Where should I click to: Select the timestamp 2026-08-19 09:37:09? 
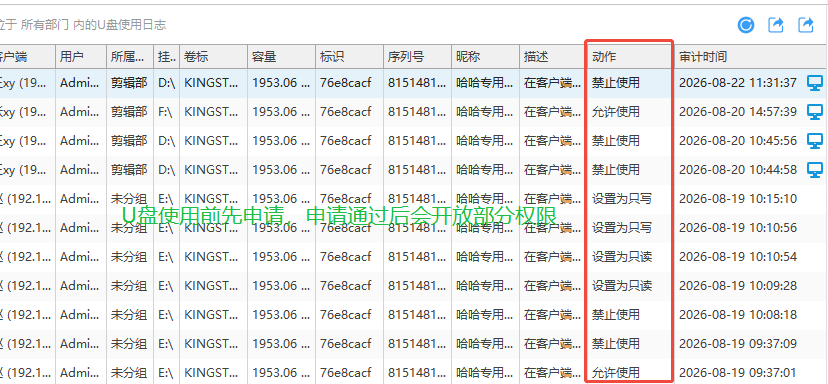(738, 344)
